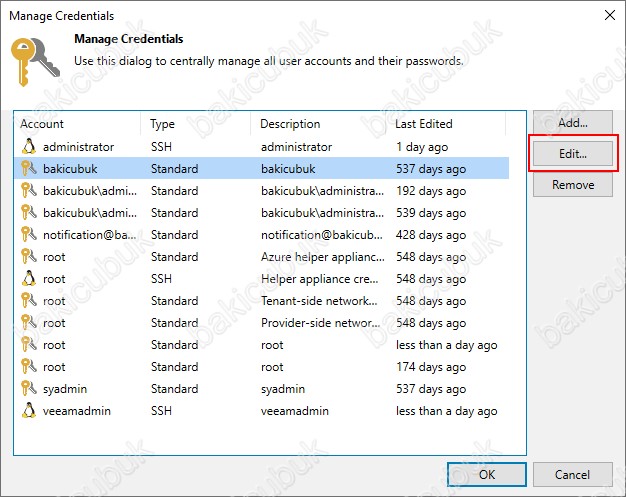The image size is (626, 497).
Task: Click the key icon next to bakicubuk
Action: [x=29, y=168]
